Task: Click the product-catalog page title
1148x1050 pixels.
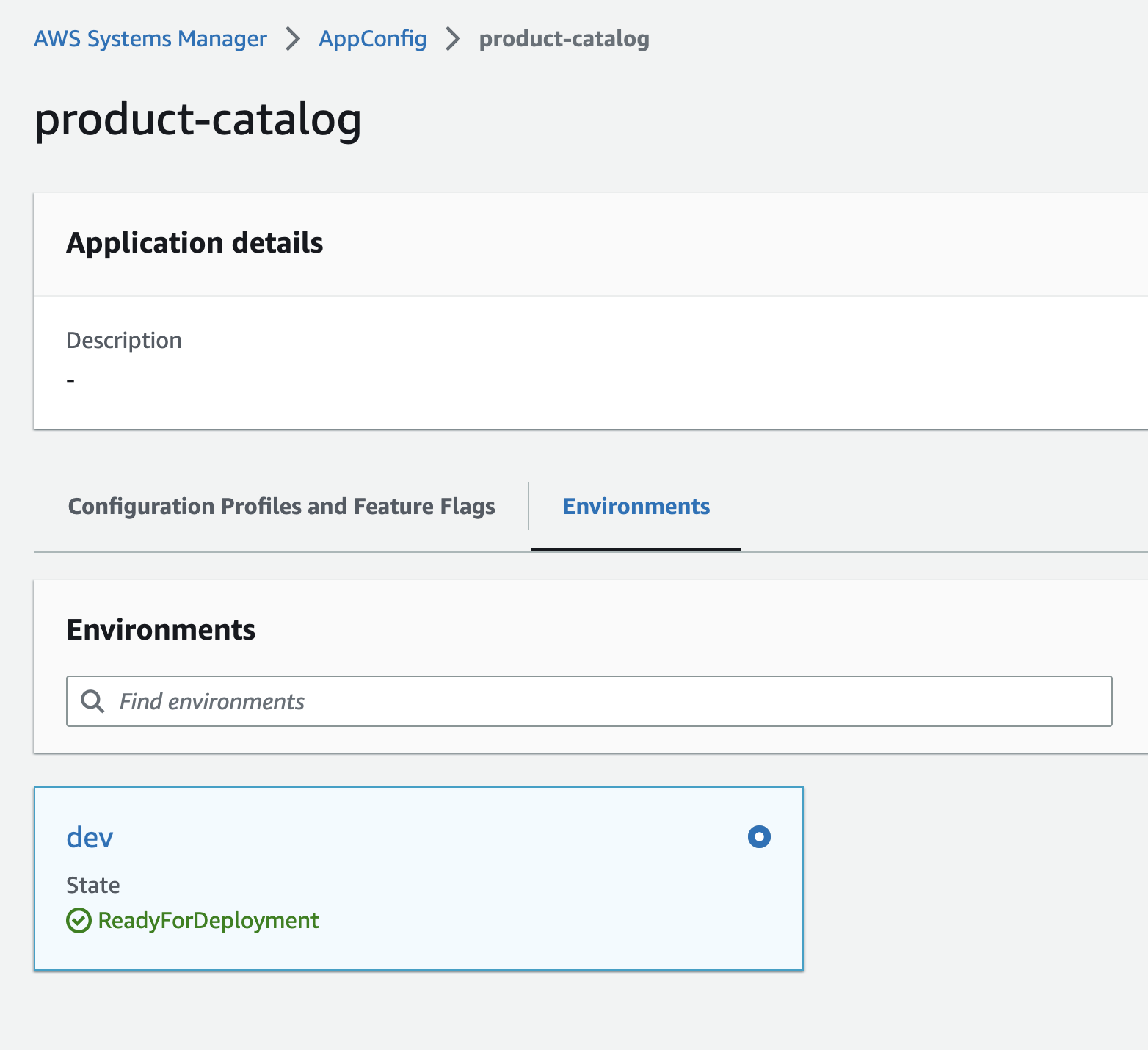Action: [197, 119]
